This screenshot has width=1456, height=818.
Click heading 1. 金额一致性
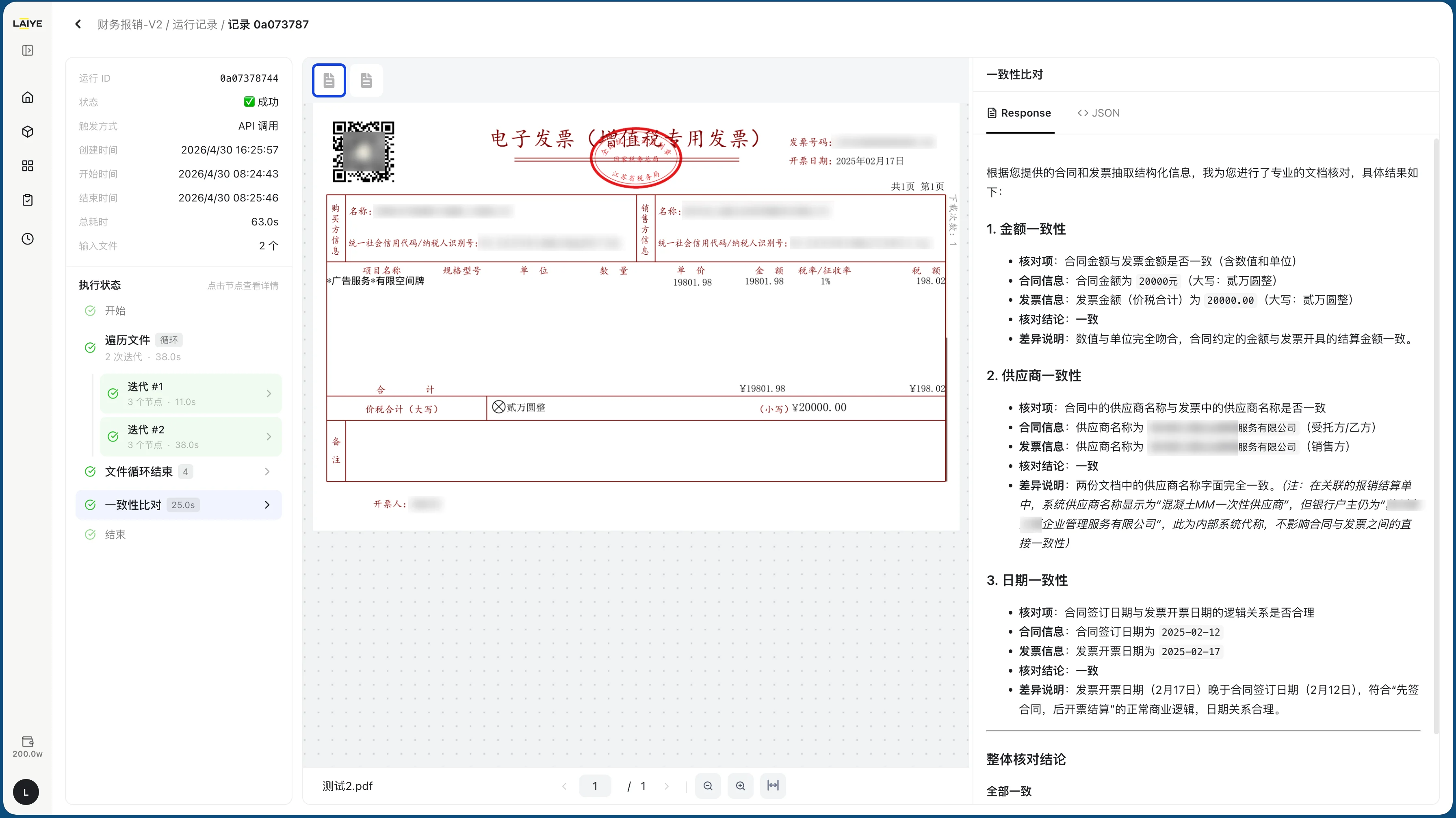(1026, 229)
